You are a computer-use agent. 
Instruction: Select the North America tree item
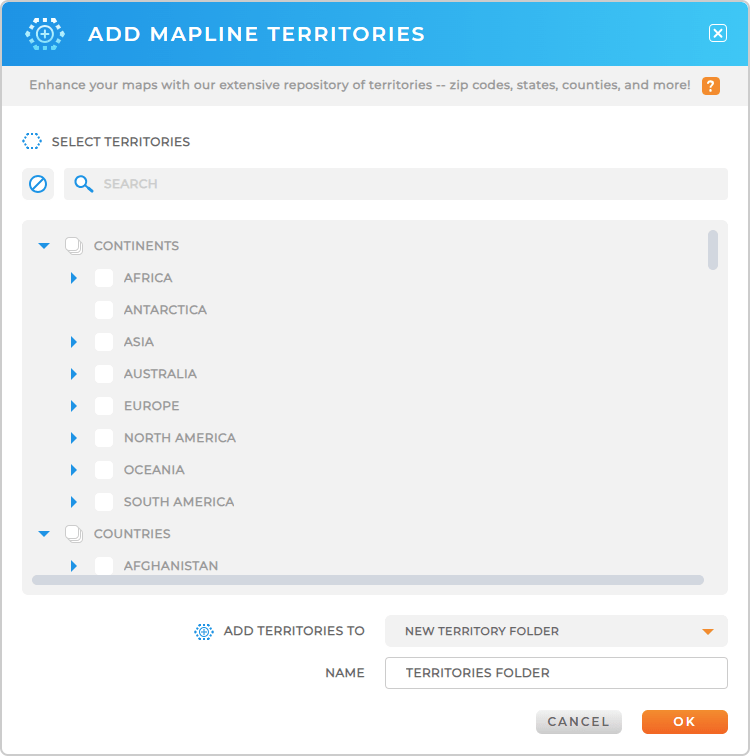click(180, 438)
